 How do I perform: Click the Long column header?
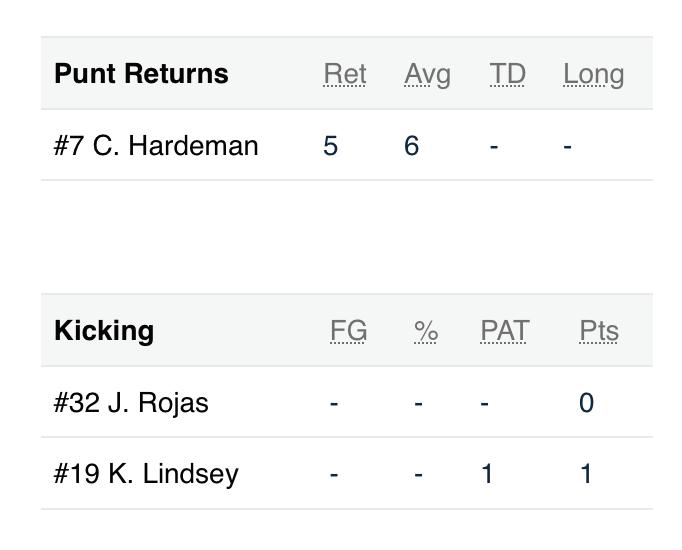[x=593, y=74]
